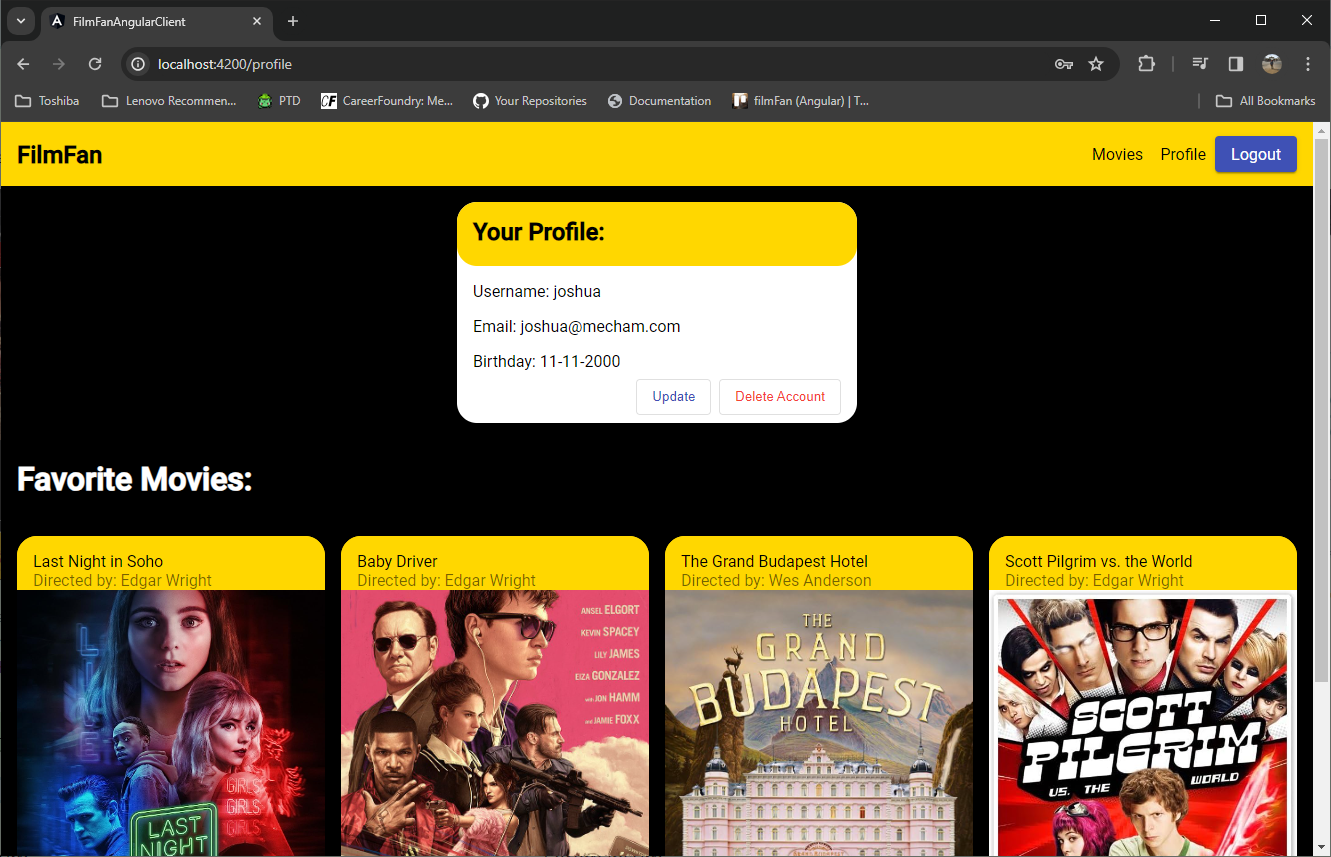Click the Update profile button
1331x857 pixels.
(x=674, y=397)
